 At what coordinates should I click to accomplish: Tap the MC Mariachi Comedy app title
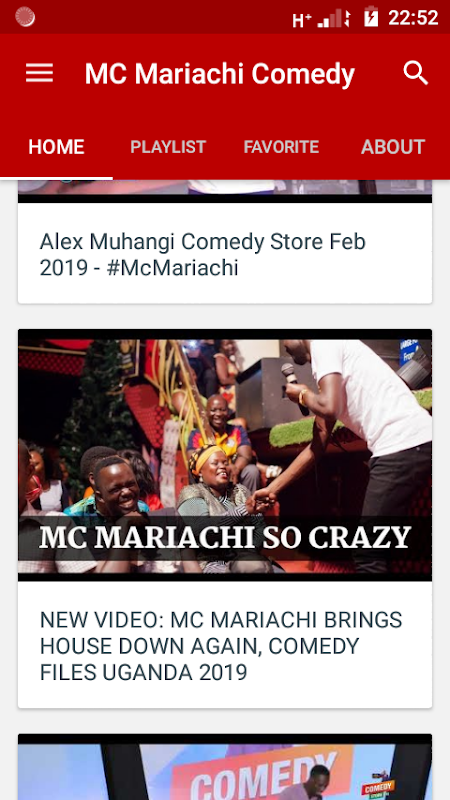coord(219,74)
